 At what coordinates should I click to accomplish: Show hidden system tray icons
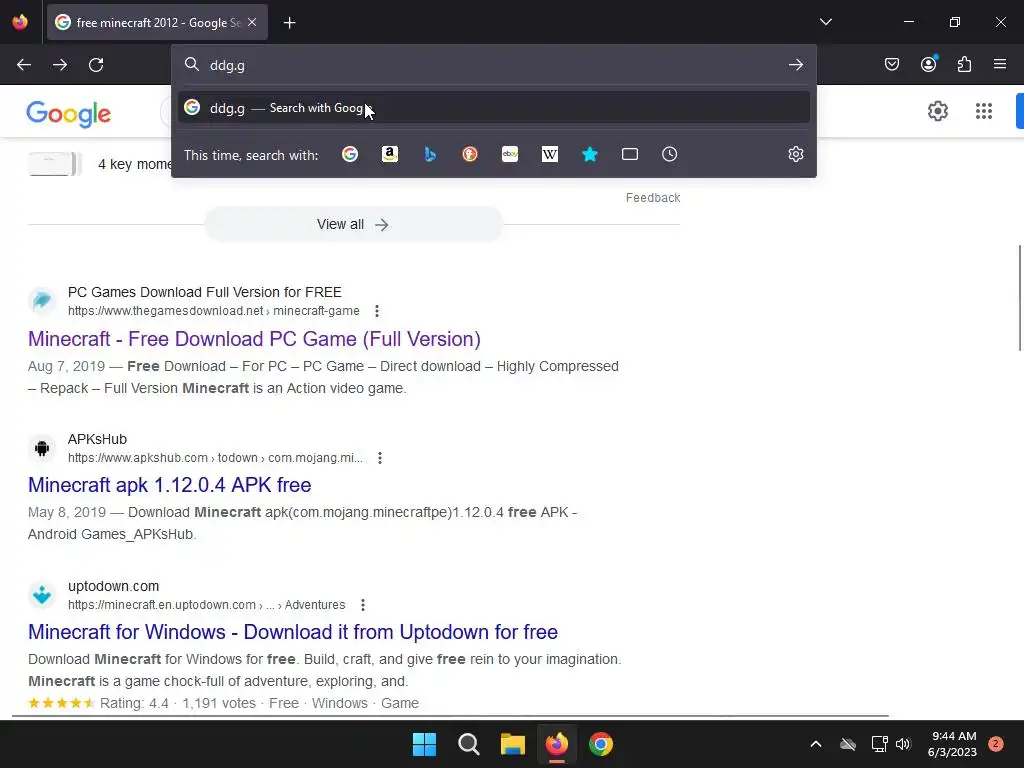[816, 744]
